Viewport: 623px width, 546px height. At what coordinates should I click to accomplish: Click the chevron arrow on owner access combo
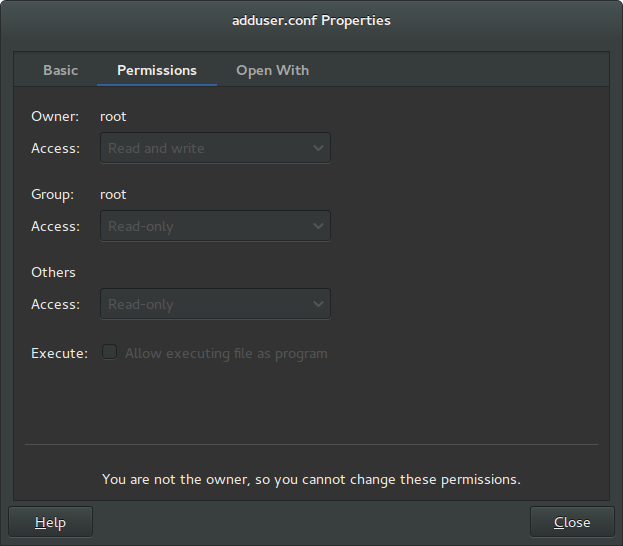318,148
